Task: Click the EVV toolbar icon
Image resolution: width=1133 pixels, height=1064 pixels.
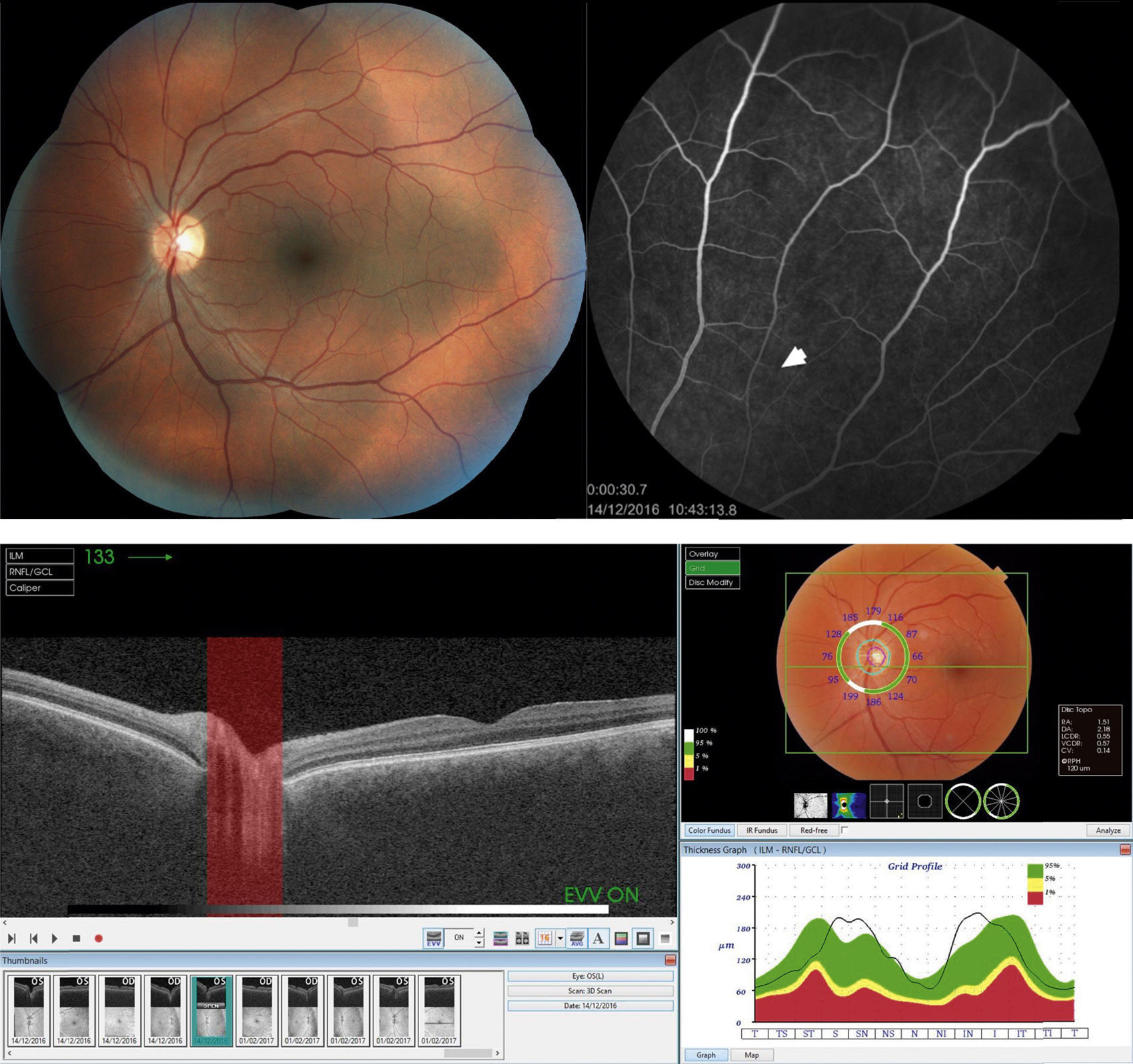Action: click(434, 938)
